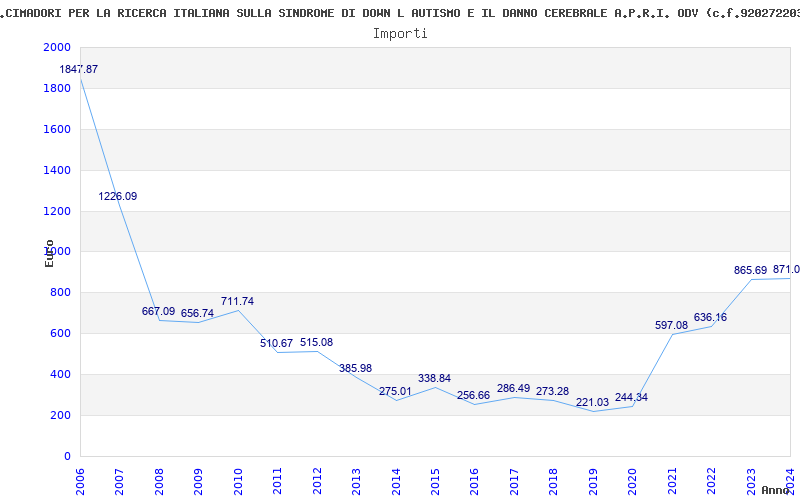Select the 667.09 value label
Screen dimensions: 800x500
[x=158, y=311]
